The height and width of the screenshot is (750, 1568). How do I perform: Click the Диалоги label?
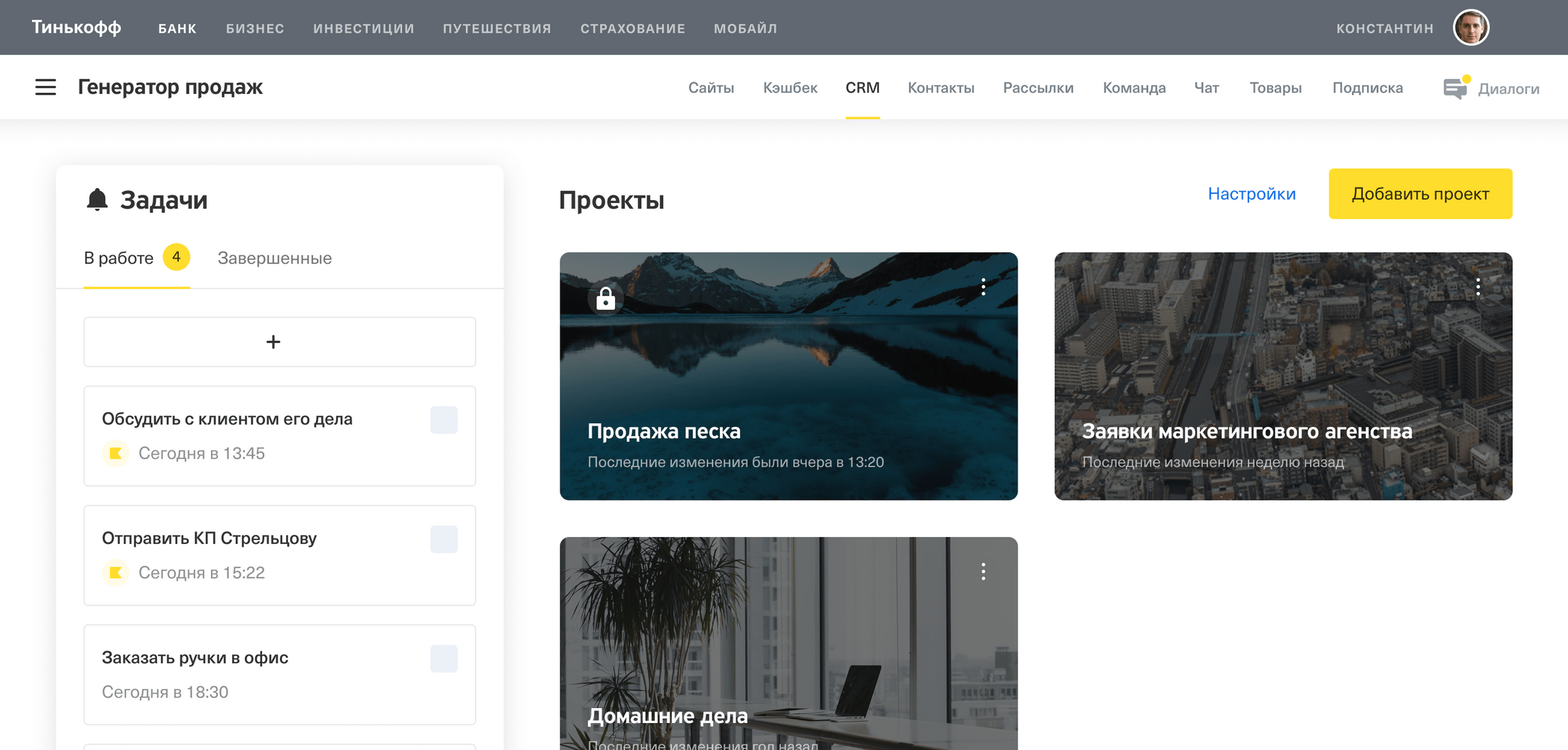(1508, 89)
